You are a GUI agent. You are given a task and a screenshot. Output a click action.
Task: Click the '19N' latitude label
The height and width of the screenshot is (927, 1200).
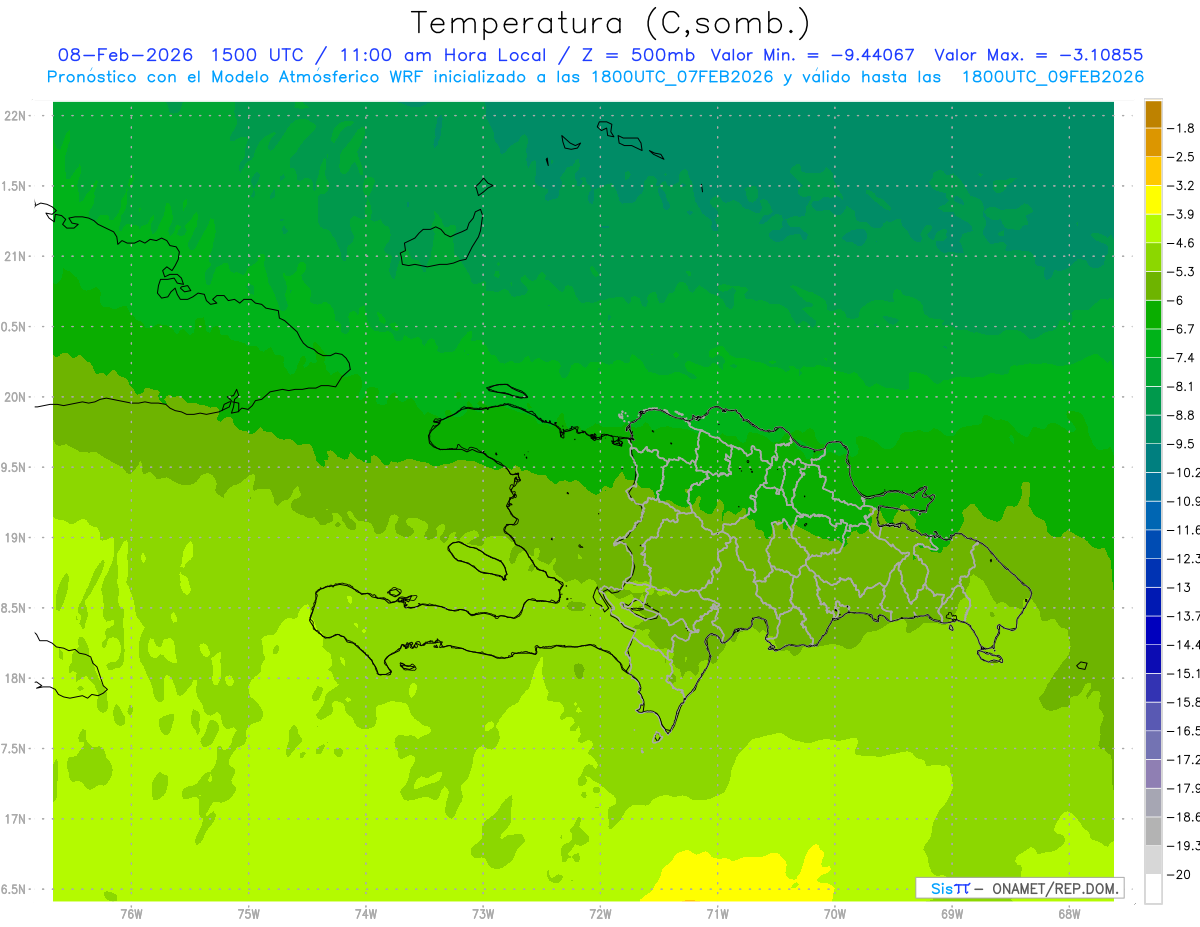click(16, 537)
